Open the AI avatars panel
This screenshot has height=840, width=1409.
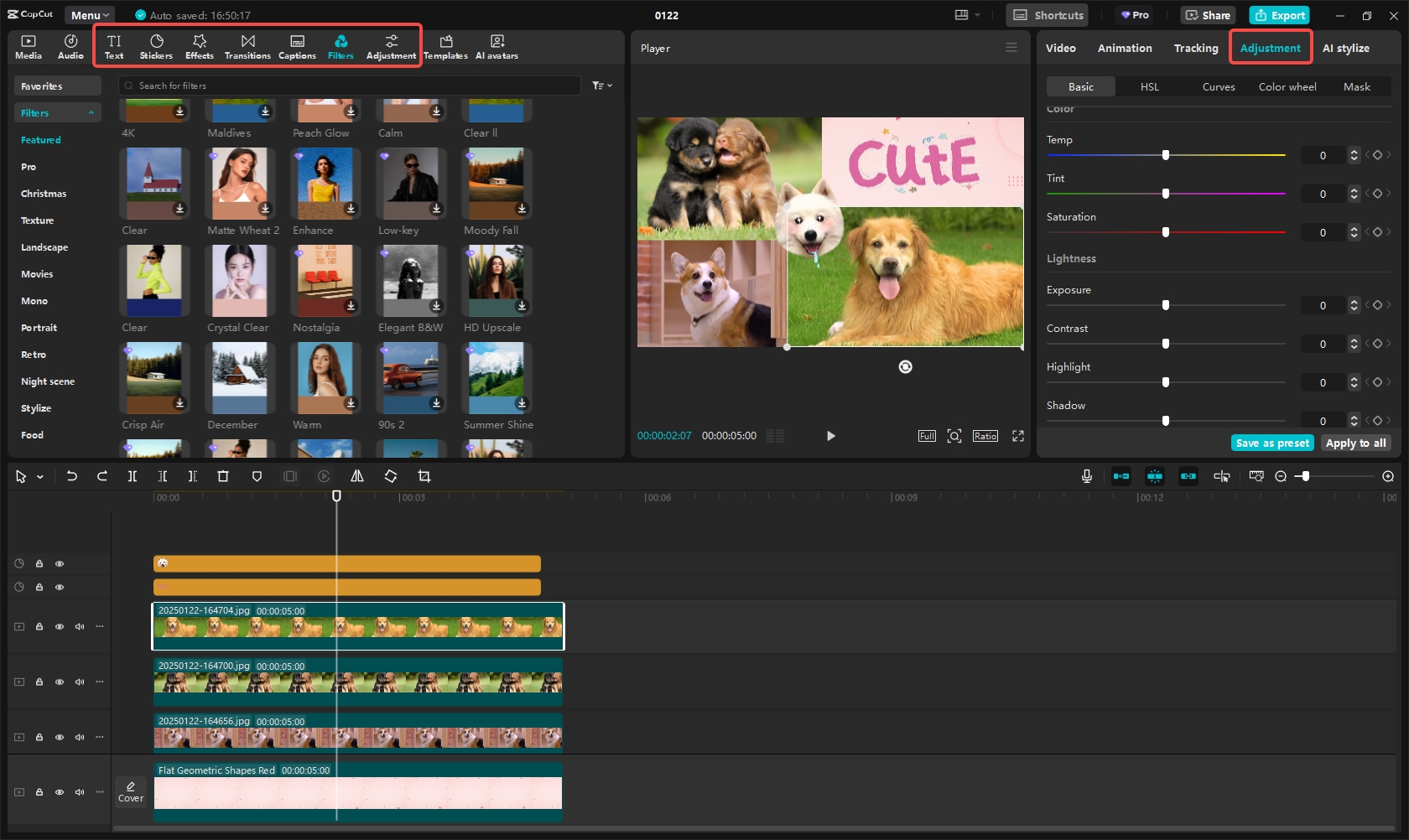pyautogui.click(x=497, y=46)
